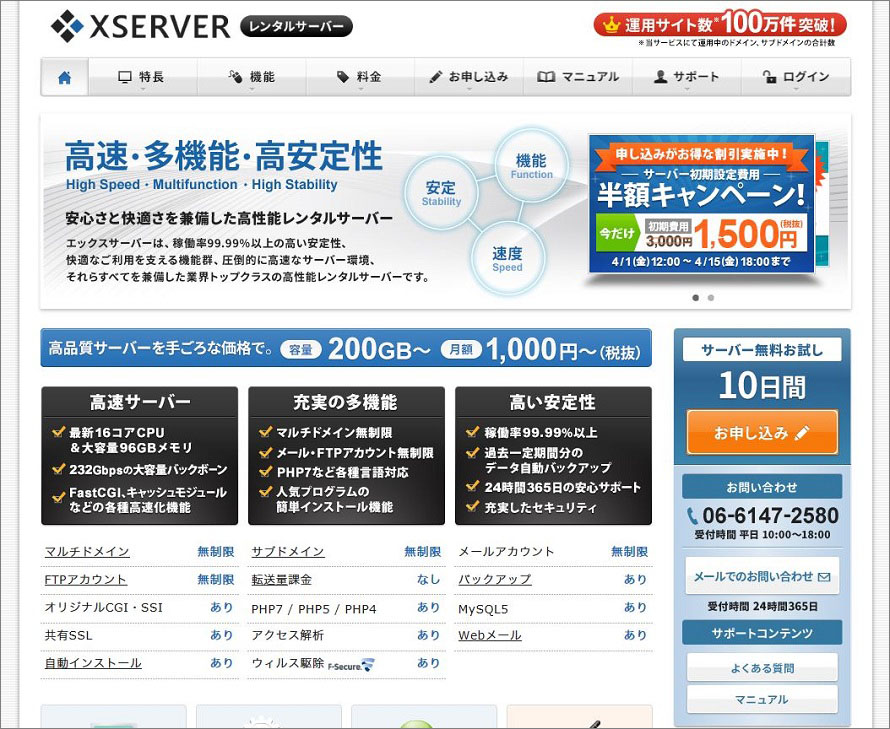Viewport: 890px width, 729px height.
Task: Click the お問い合わせ heading
Action: (762, 487)
